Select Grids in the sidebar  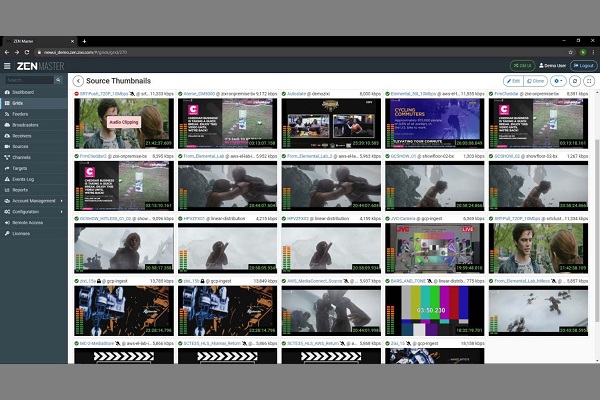18,103
